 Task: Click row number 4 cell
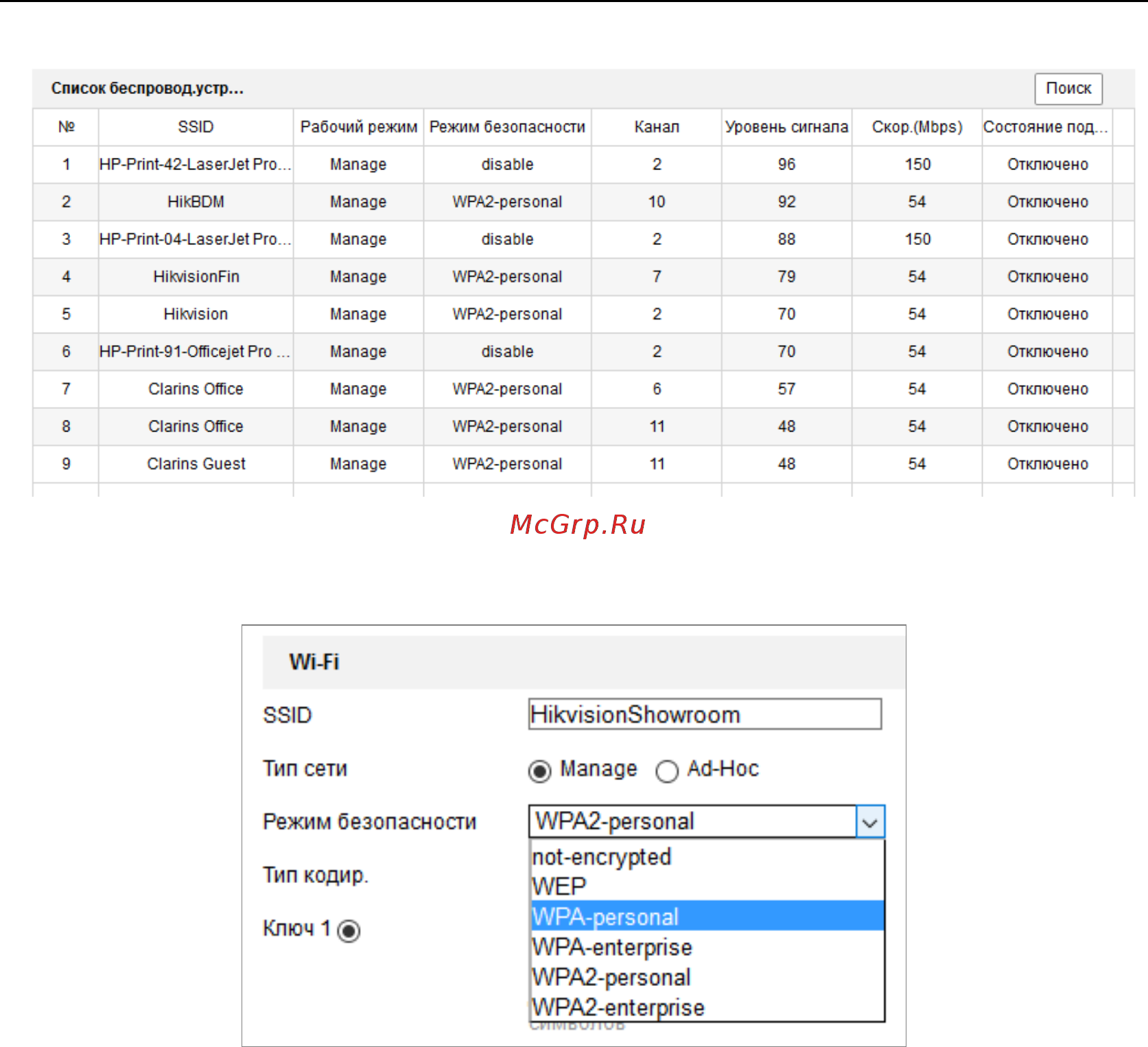(x=66, y=277)
